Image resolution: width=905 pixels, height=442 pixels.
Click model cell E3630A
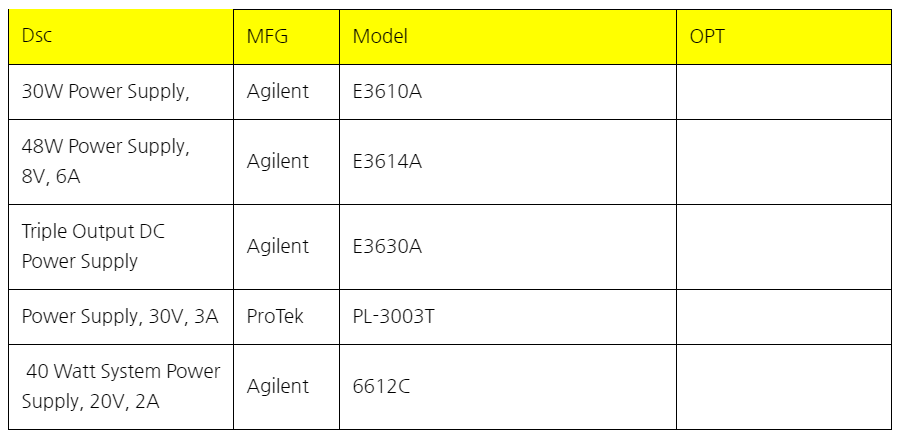pyautogui.click(x=387, y=246)
